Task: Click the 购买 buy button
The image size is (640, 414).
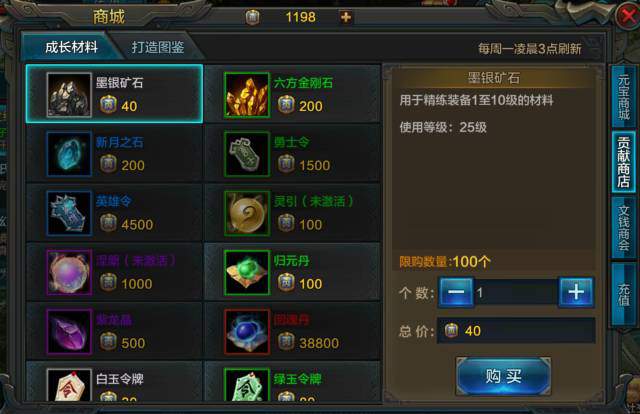Action: tap(503, 376)
